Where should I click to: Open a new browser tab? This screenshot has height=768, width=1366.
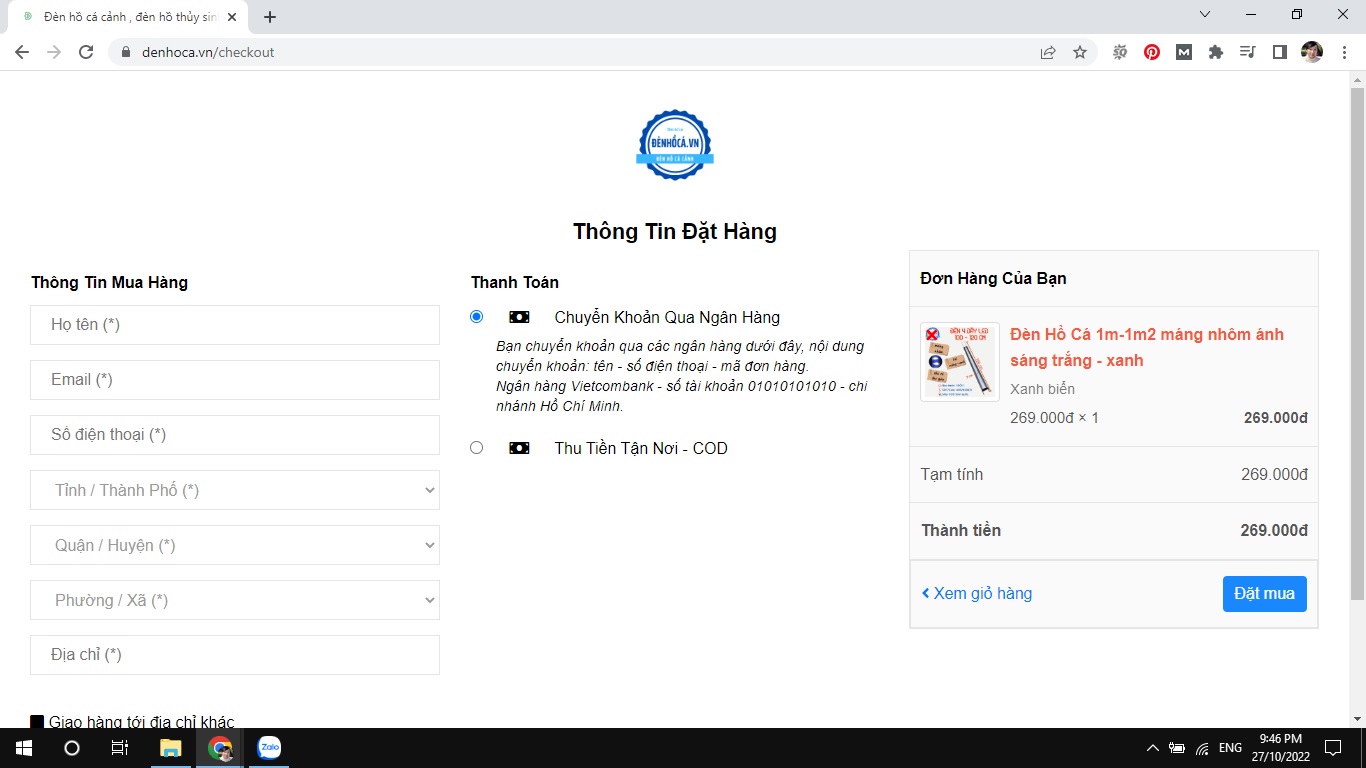270,17
